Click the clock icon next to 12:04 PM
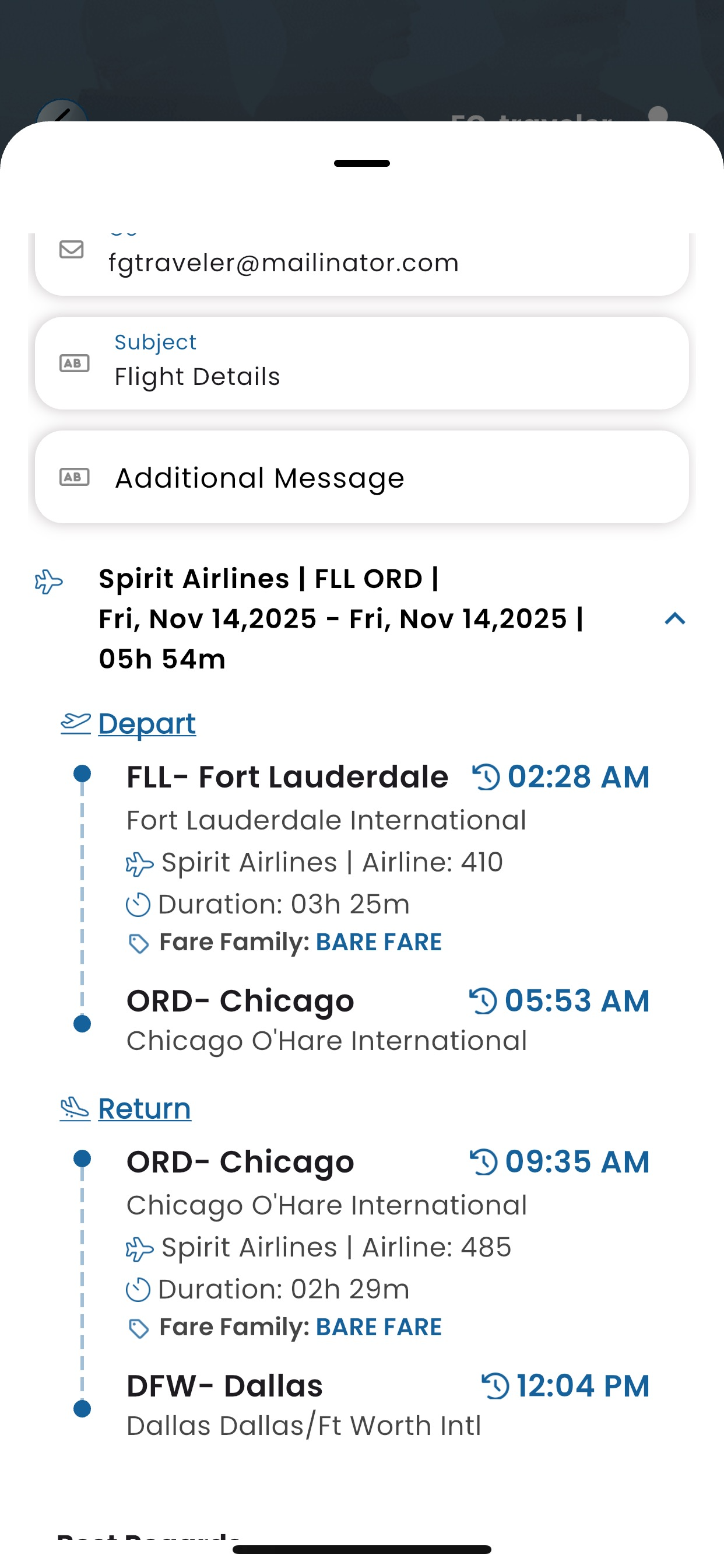This screenshot has width=724, height=1568. (x=495, y=1386)
